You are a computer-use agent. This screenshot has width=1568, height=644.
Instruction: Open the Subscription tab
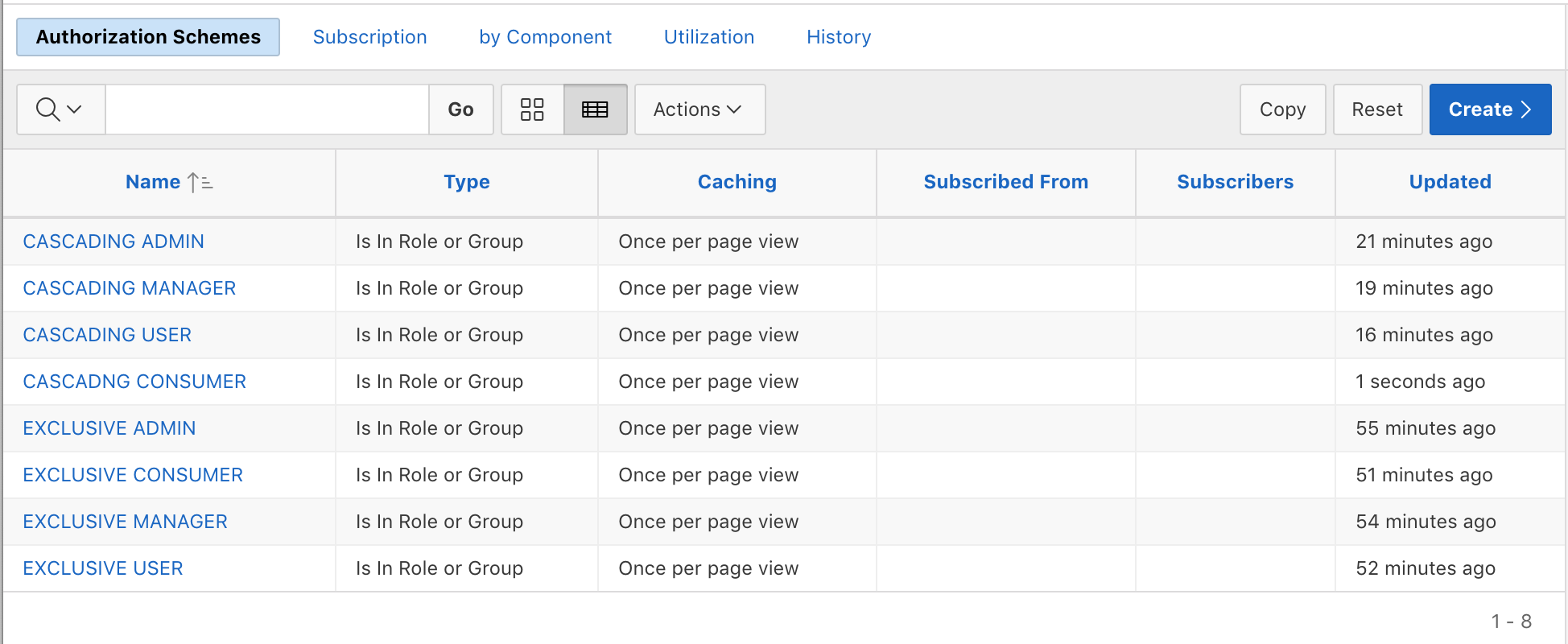369,37
